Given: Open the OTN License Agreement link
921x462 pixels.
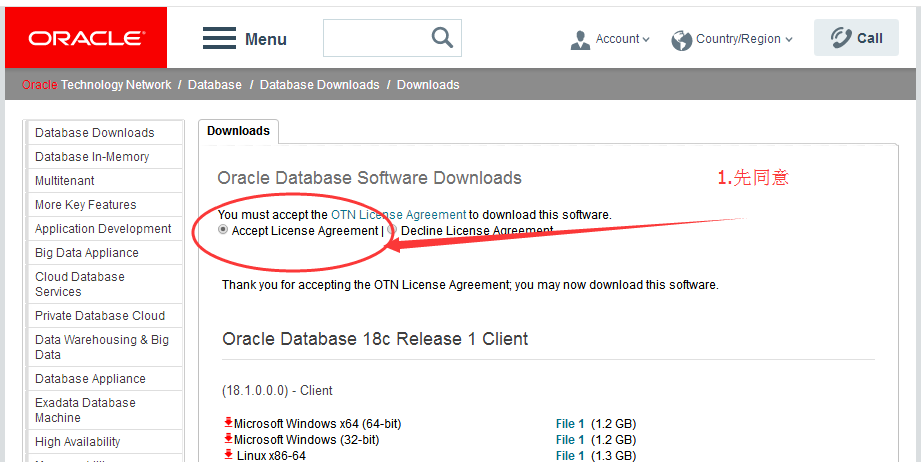Looking at the screenshot, I should click(x=399, y=215).
